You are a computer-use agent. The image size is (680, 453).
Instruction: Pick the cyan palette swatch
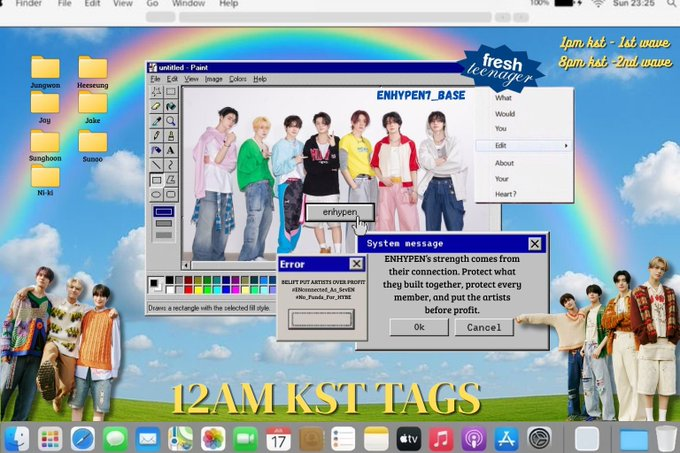click(217, 289)
